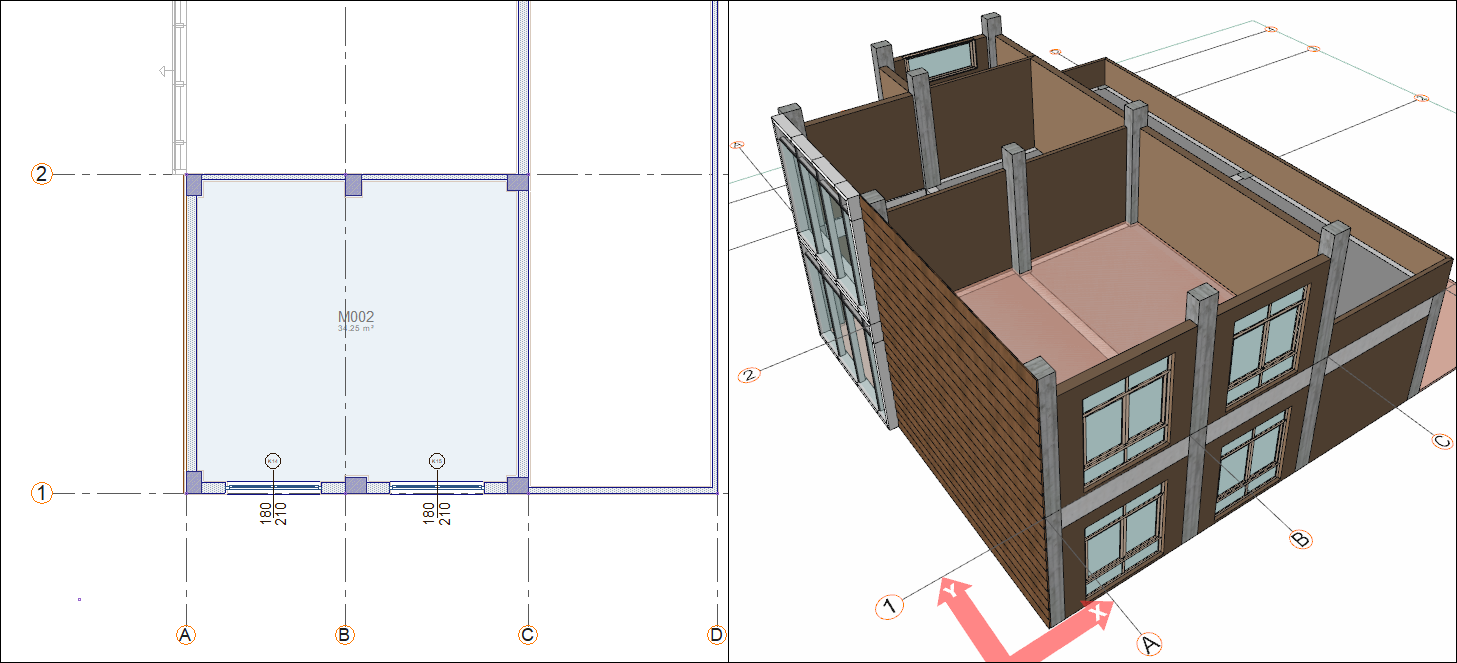The height and width of the screenshot is (663, 1457).
Task: Click grid bubble 2 in 3D view
Action: pos(750,376)
